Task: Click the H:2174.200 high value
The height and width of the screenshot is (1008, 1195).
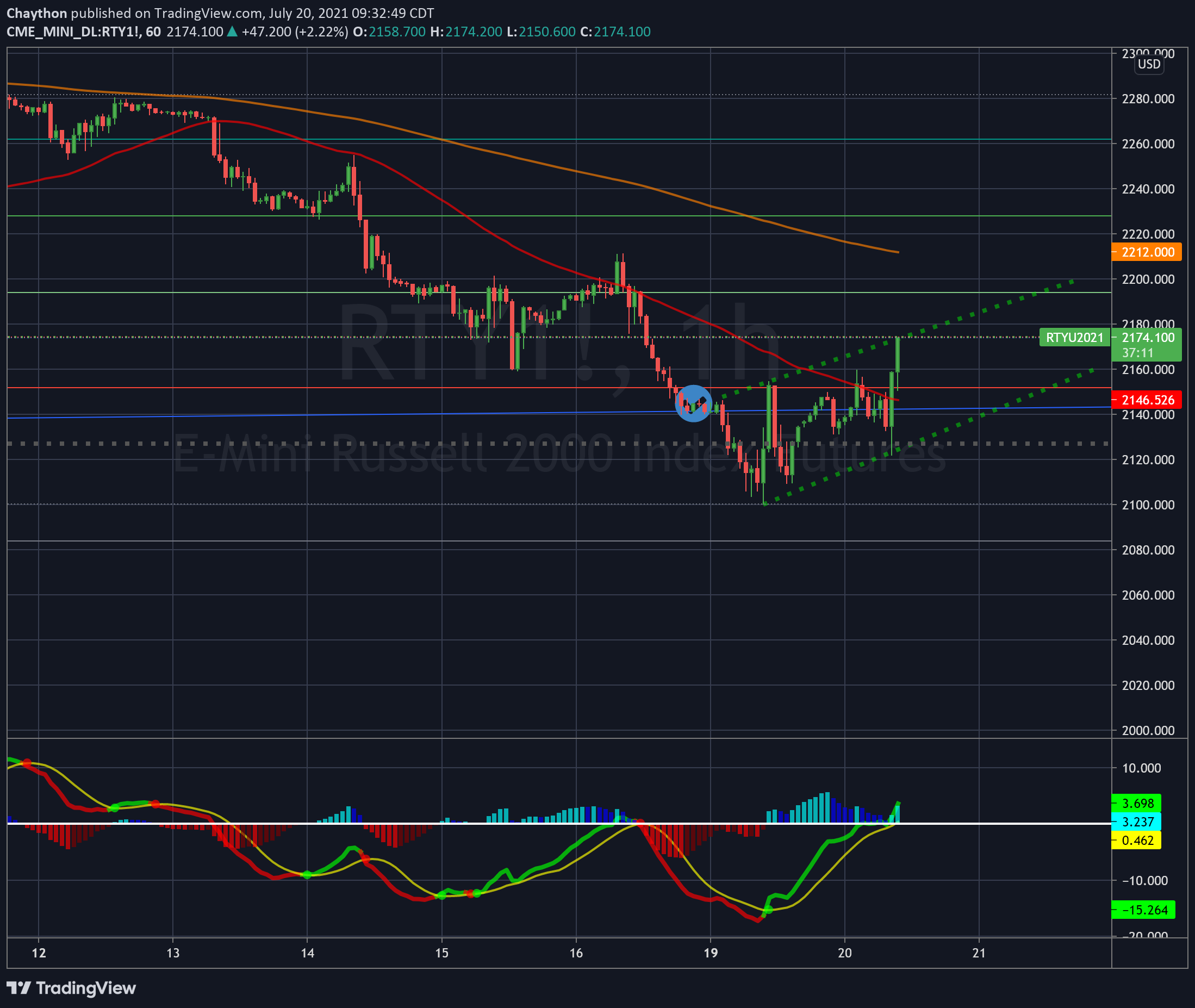Action: point(466,32)
